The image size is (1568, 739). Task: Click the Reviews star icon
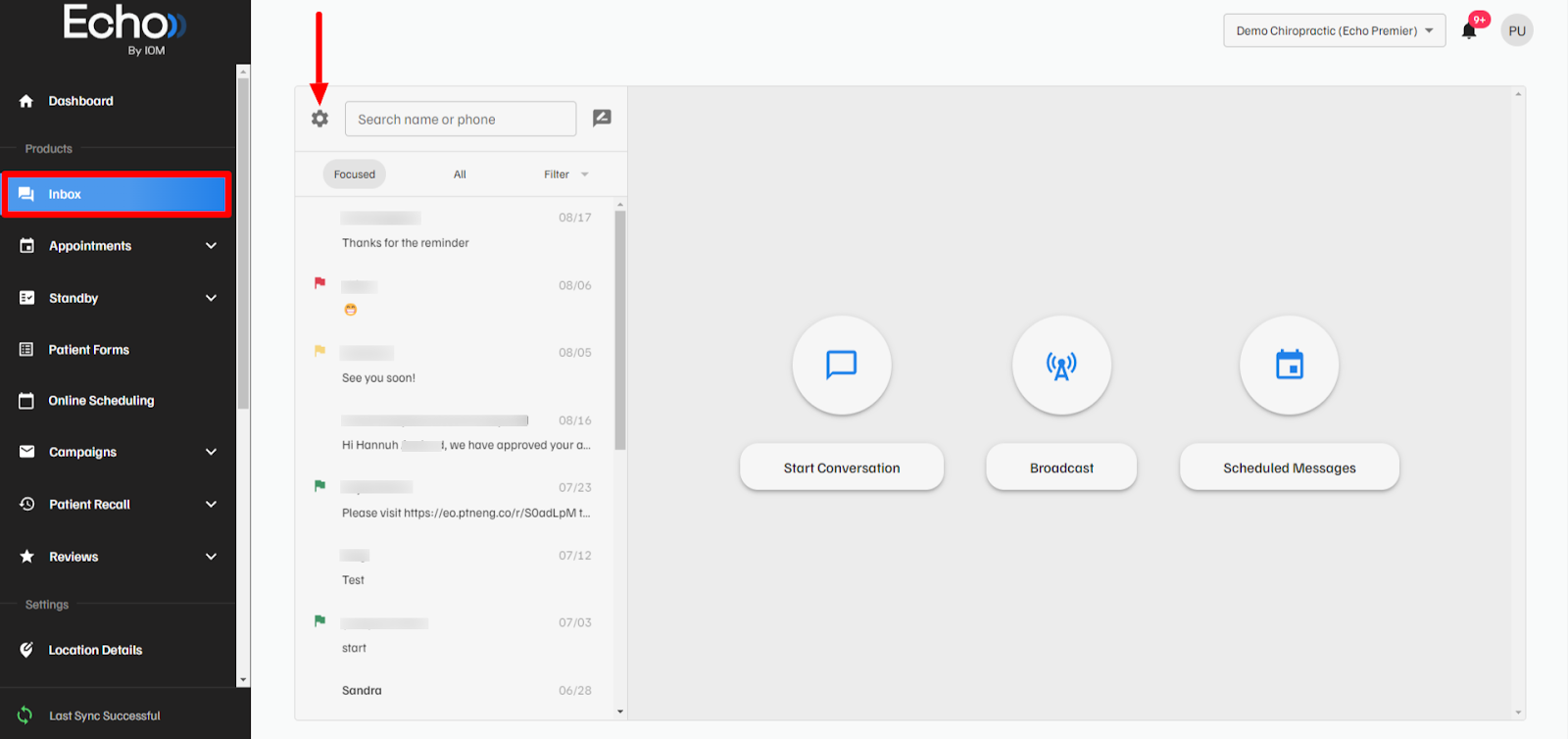(x=26, y=557)
